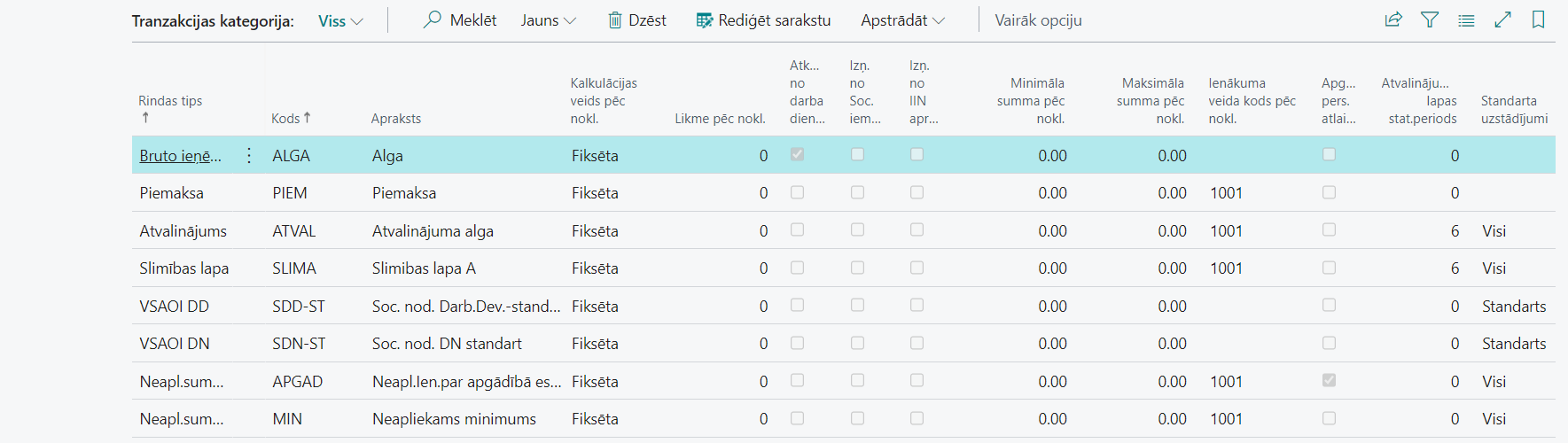Click the share icon in toolbar
Screen dimensions: 1568x443
point(1393,19)
